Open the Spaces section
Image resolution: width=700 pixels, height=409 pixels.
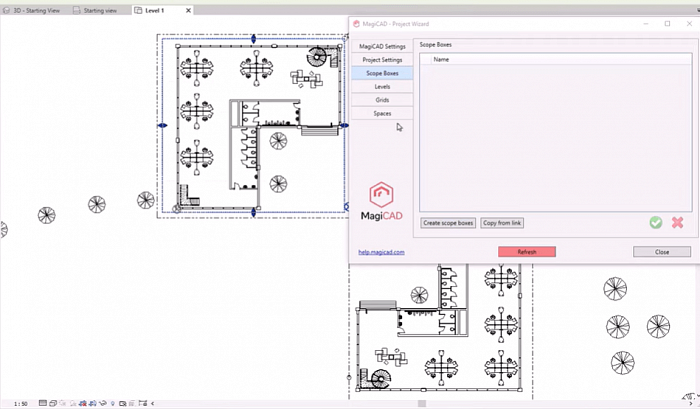coord(382,114)
